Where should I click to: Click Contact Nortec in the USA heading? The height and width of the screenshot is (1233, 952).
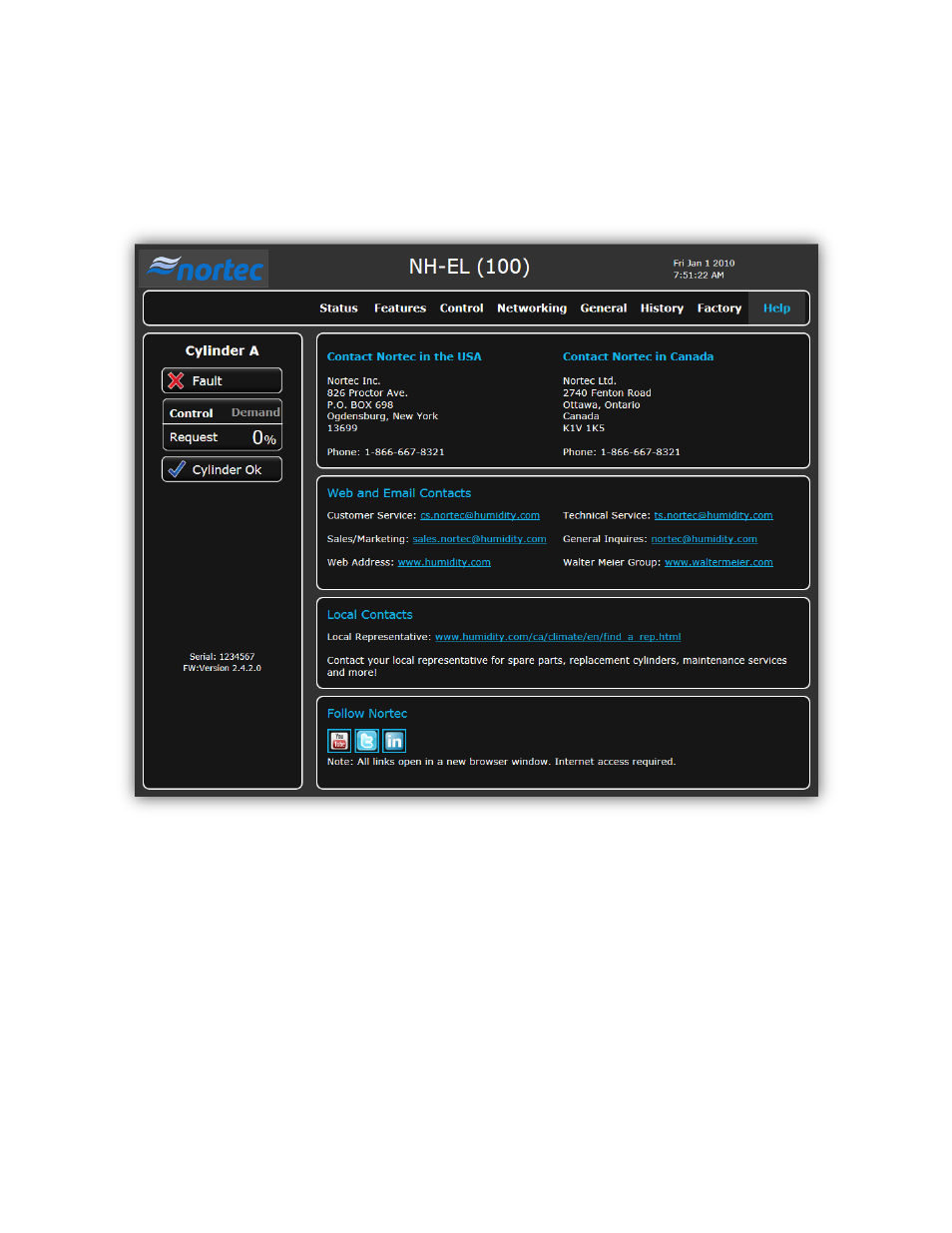(404, 356)
